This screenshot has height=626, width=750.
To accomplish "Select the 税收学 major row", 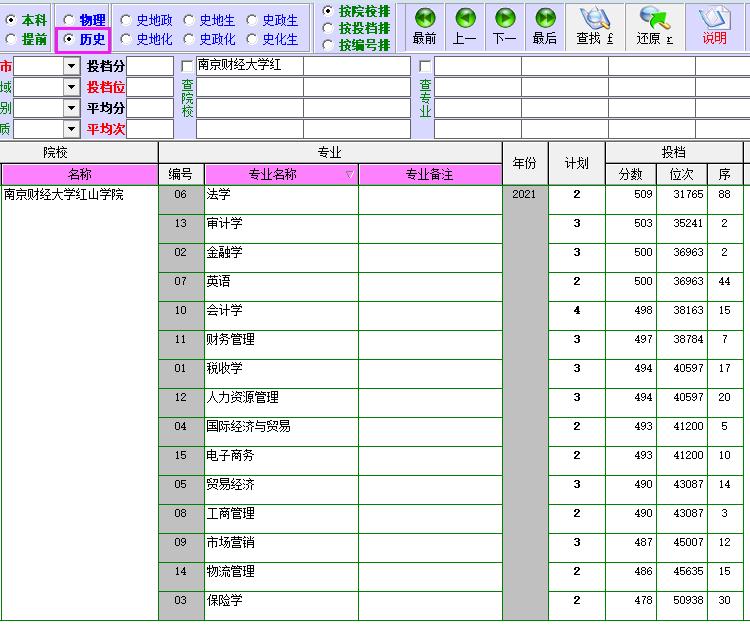I will [x=281, y=374].
